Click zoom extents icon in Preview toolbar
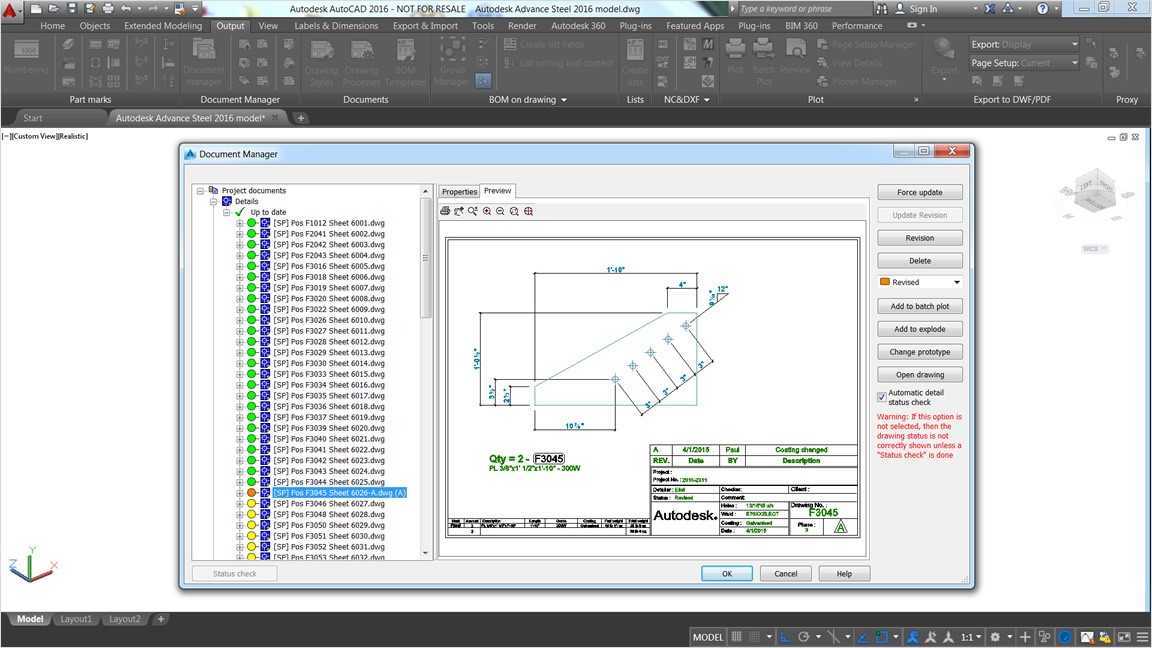The width and height of the screenshot is (1152, 648). pos(528,211)
